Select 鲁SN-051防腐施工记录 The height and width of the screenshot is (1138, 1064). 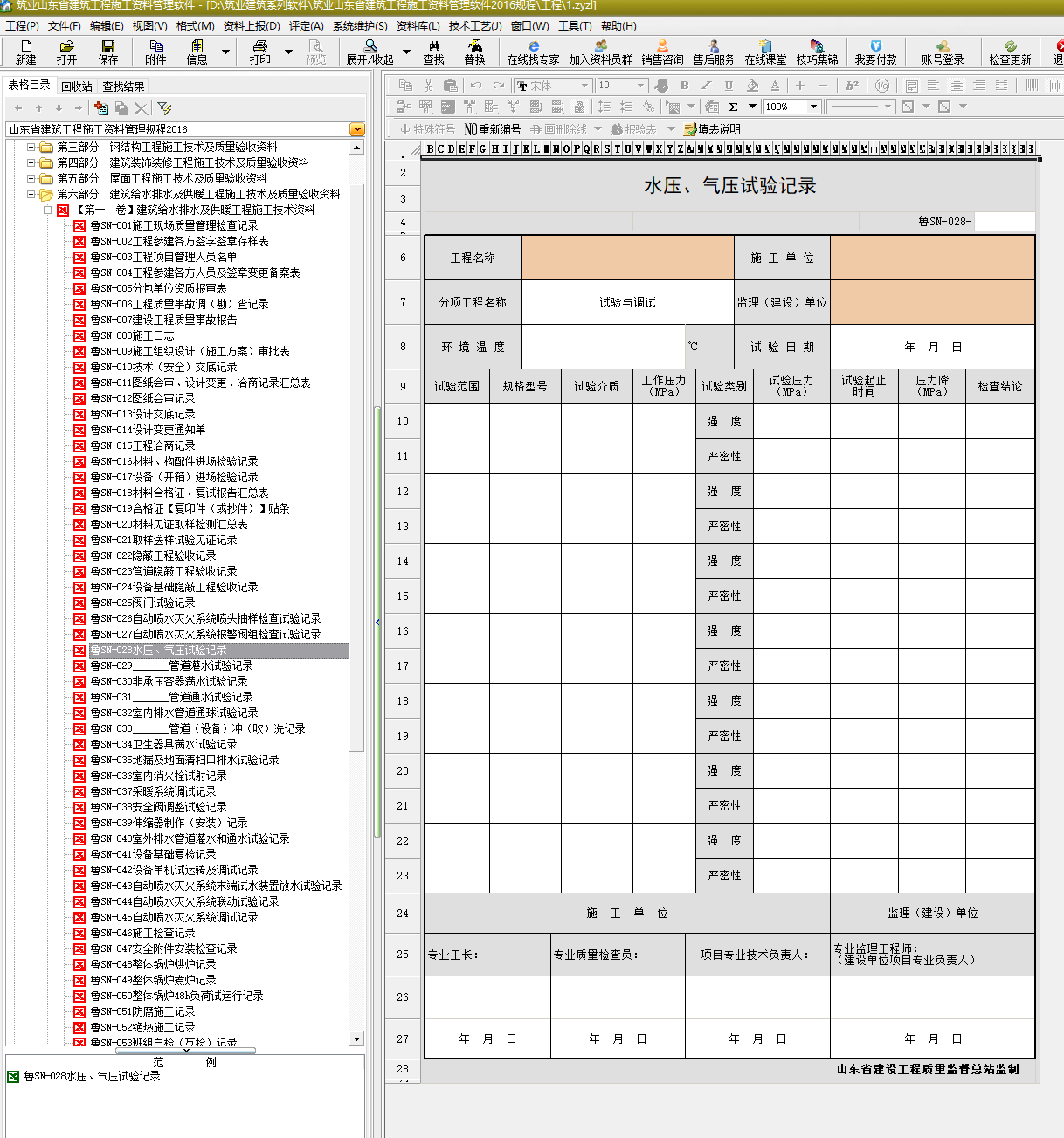tap(142, 1011)
